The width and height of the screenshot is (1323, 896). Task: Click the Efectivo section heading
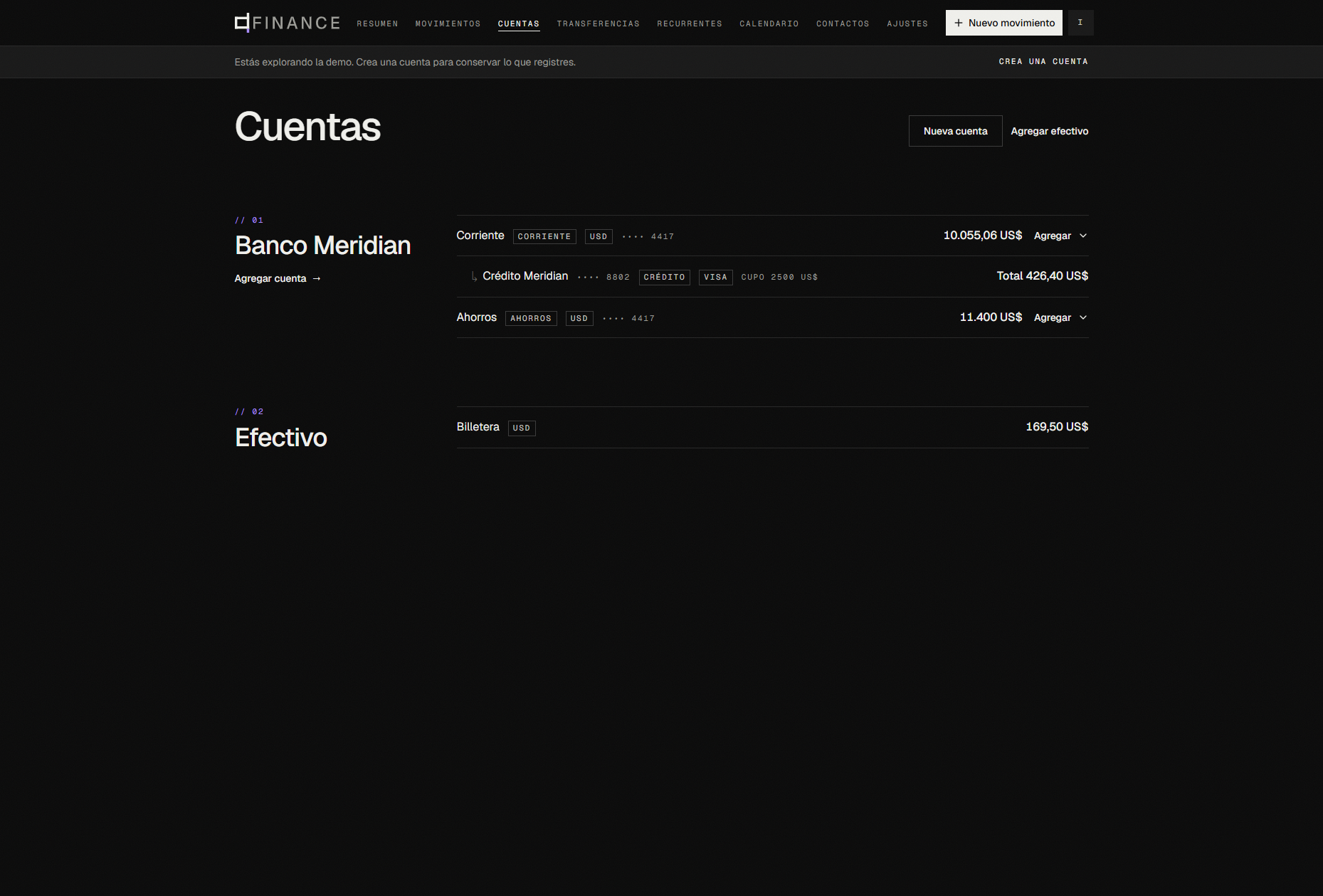281,438
